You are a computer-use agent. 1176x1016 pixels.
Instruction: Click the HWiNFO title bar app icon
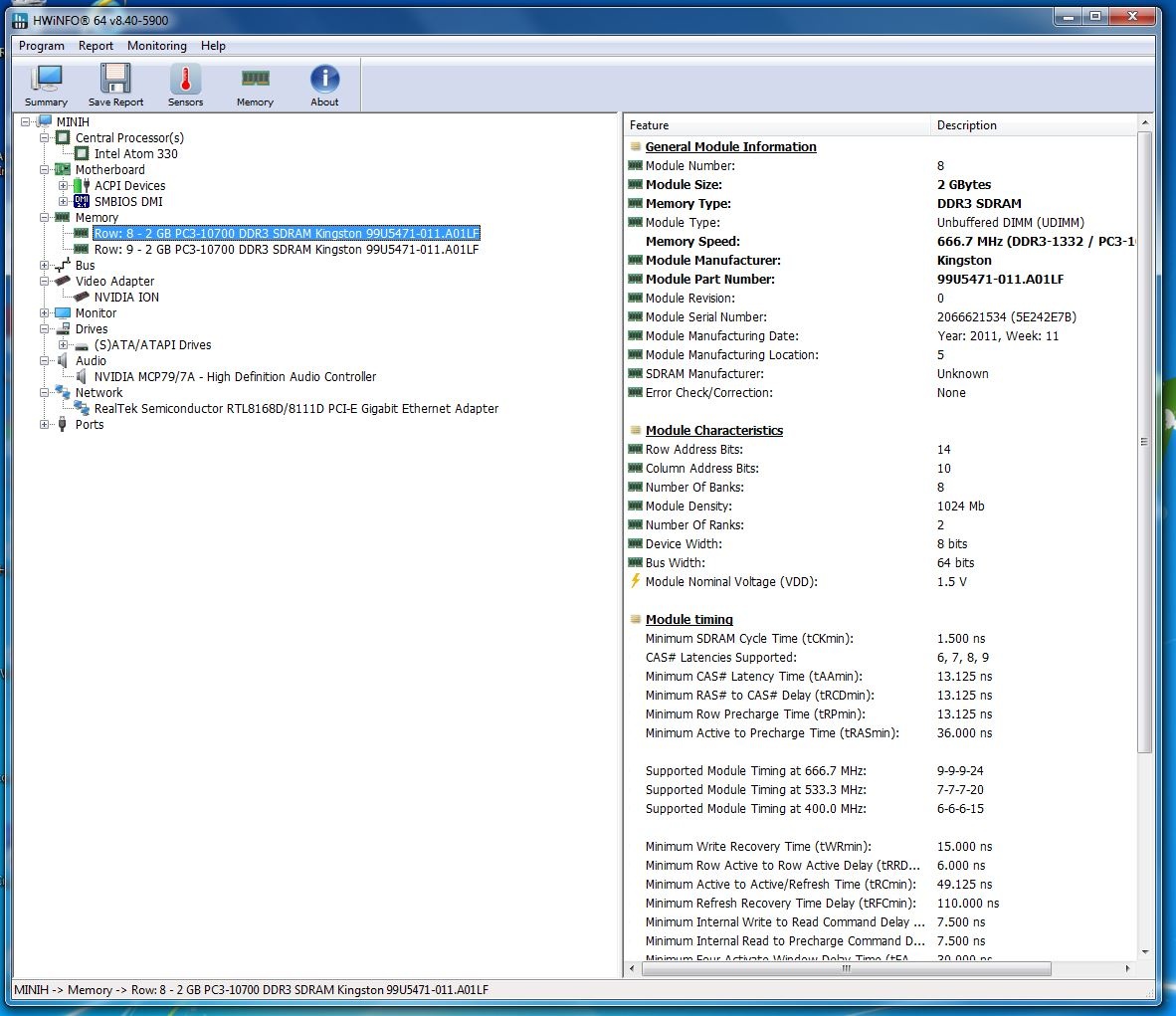tap(20, 20)
